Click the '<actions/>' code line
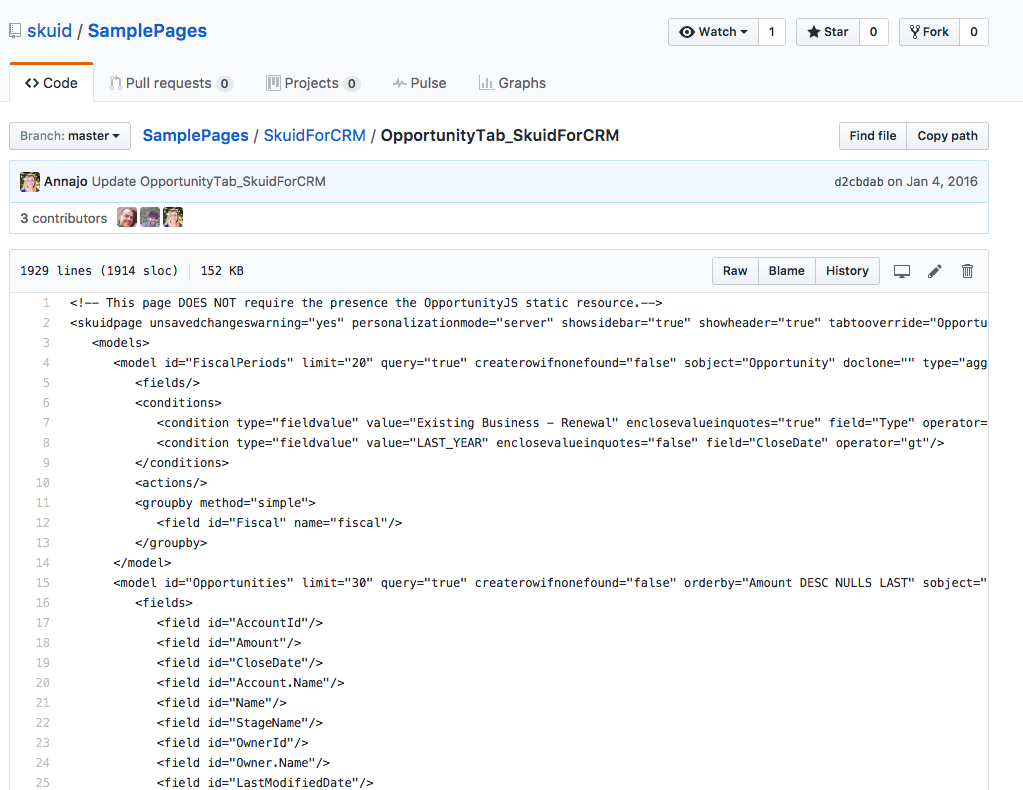Screen dimensions: 1023x790 point(171,483)
